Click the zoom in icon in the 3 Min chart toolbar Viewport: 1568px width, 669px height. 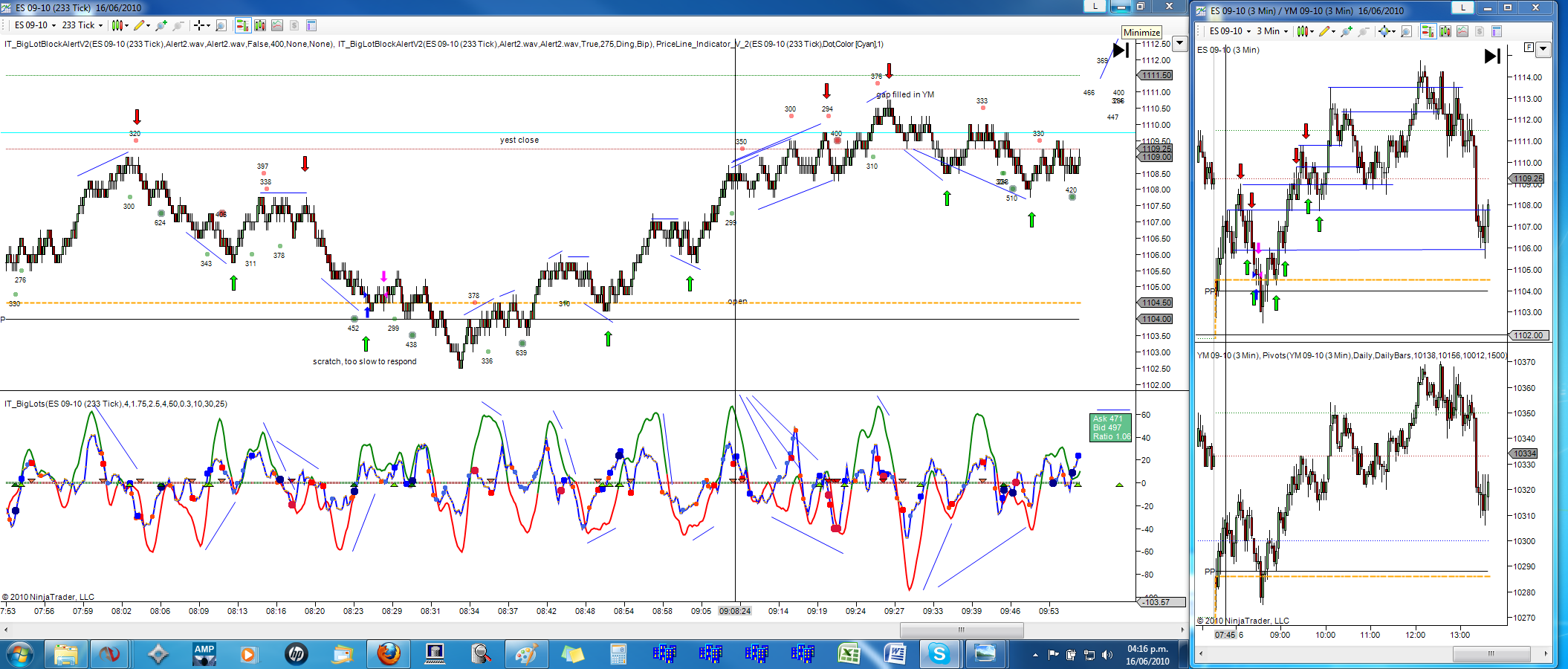click(1346, 31)
